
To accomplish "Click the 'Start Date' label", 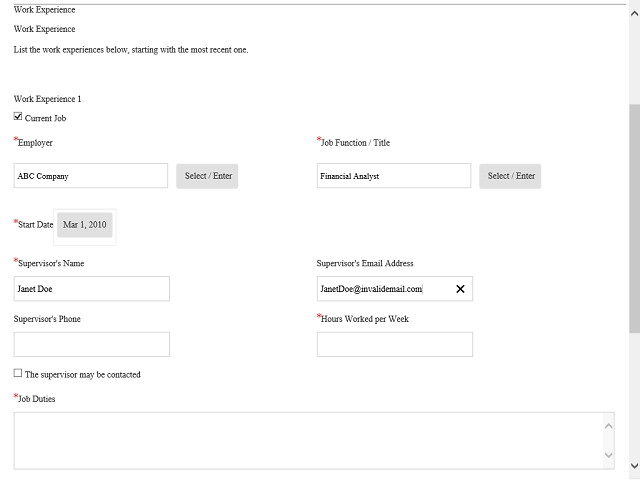I will click(x=36, y=225).
